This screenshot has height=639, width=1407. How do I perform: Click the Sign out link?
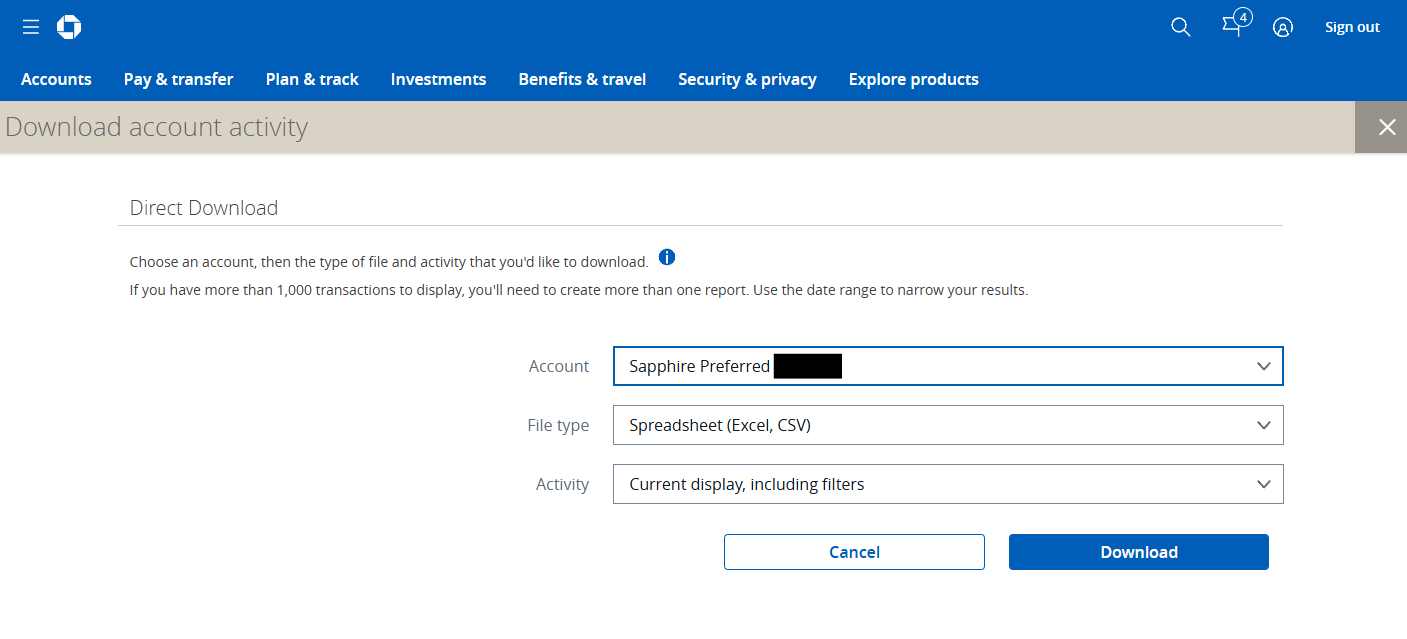[x=1352, y=27]
